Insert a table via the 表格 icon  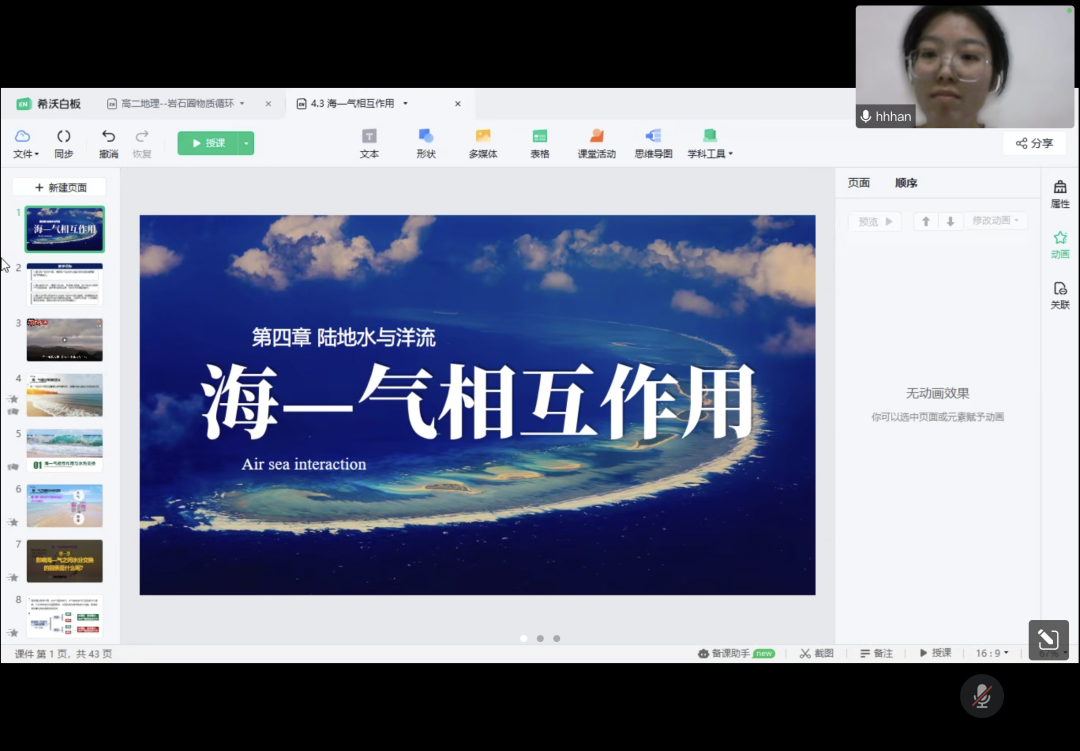[x=539, y=142]
